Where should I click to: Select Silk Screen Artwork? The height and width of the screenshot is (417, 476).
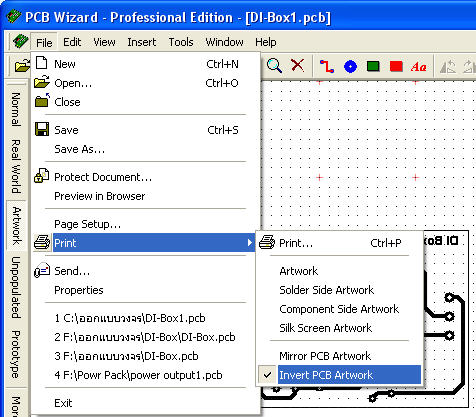tap(339, 328)
